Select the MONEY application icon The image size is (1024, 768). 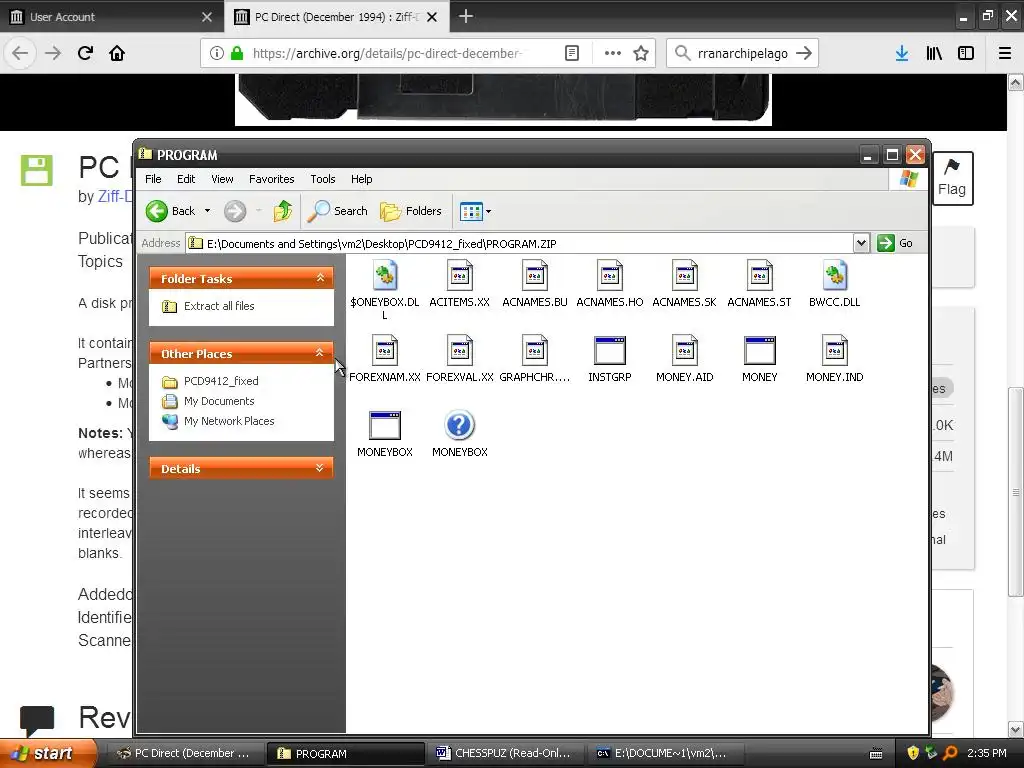click(x=760, y=350)
